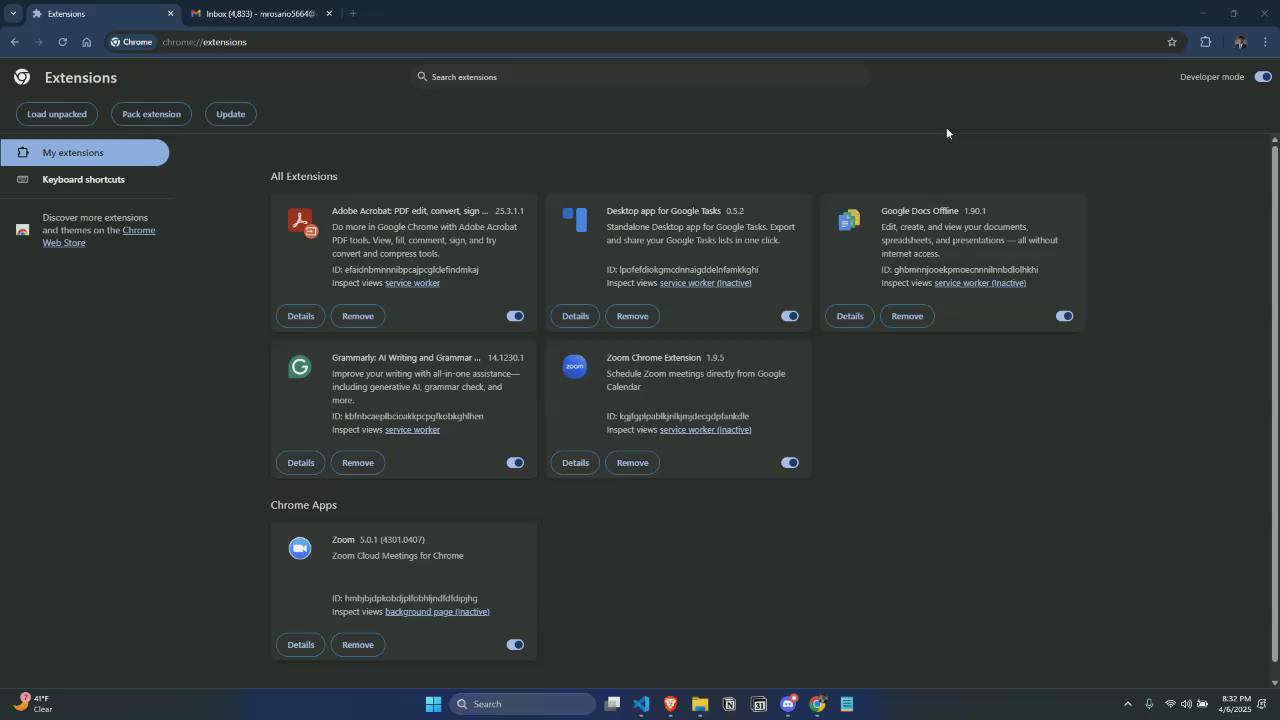This screenshot has width=1280, height=720.
Task: Click the Search extensions field
Action: [x=640, y=77]
